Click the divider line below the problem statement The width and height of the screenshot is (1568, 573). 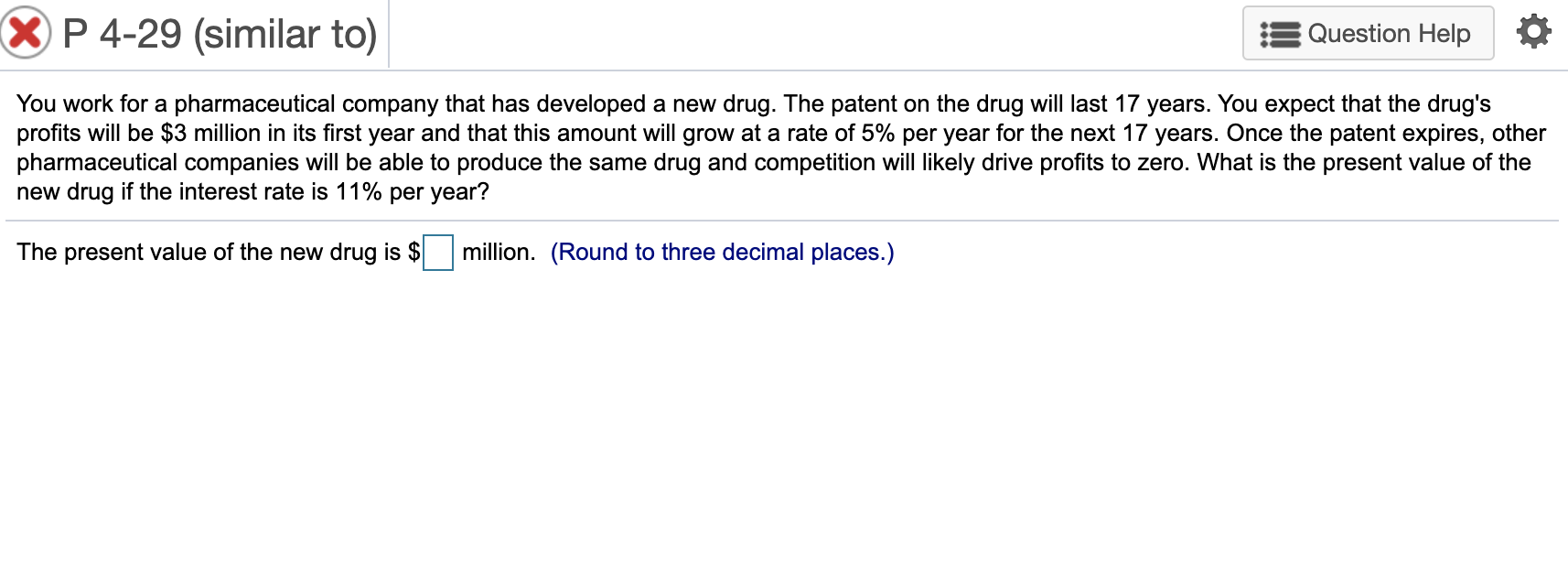point(783,219)
